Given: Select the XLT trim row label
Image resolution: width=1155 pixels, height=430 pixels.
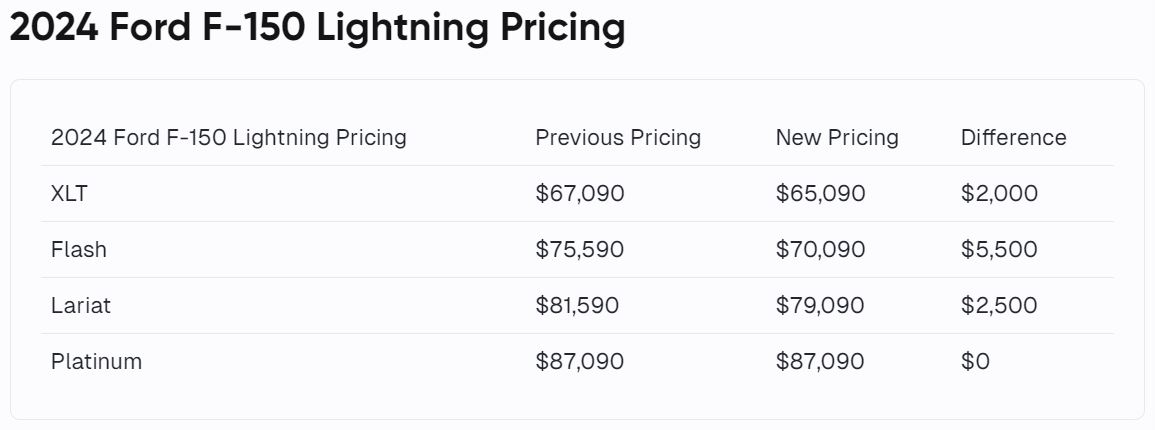Looking at the screenshot, I should coord(70,193).
